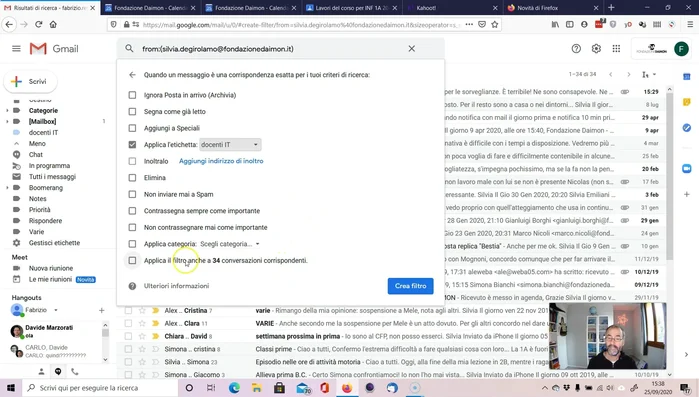
Task: Check Non inviare mai a Spam
Action: pyautogui.click(x=132, y=194)
